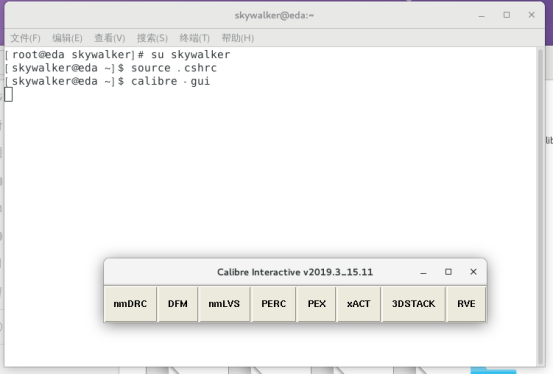Maximize the Calibre Interactive window
Image resolution: width=554 pixels, height=375 pixels.
tap(448, 272)
